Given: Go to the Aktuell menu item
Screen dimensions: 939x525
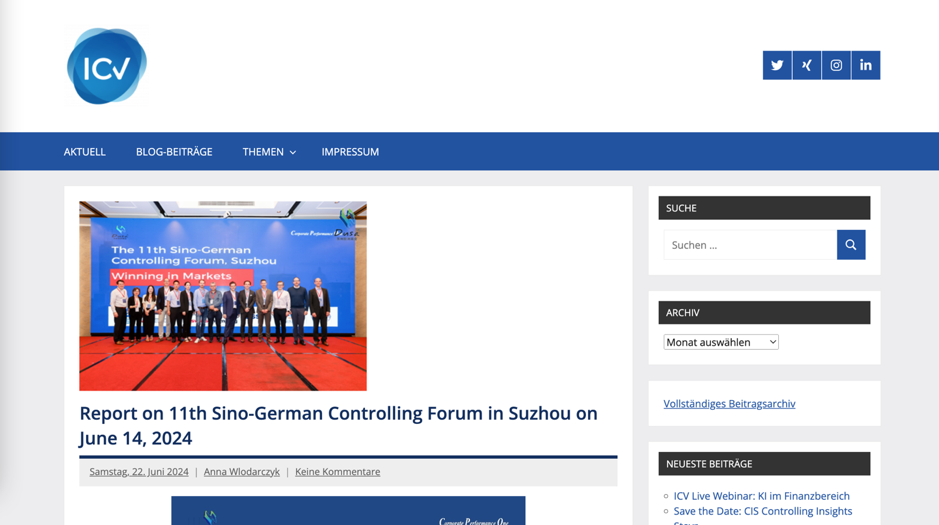Looking at the screenshot, I should coord(84,152).
